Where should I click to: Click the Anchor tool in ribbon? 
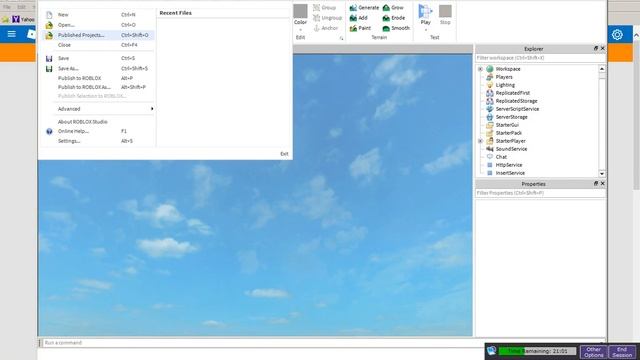pos(325,28)
